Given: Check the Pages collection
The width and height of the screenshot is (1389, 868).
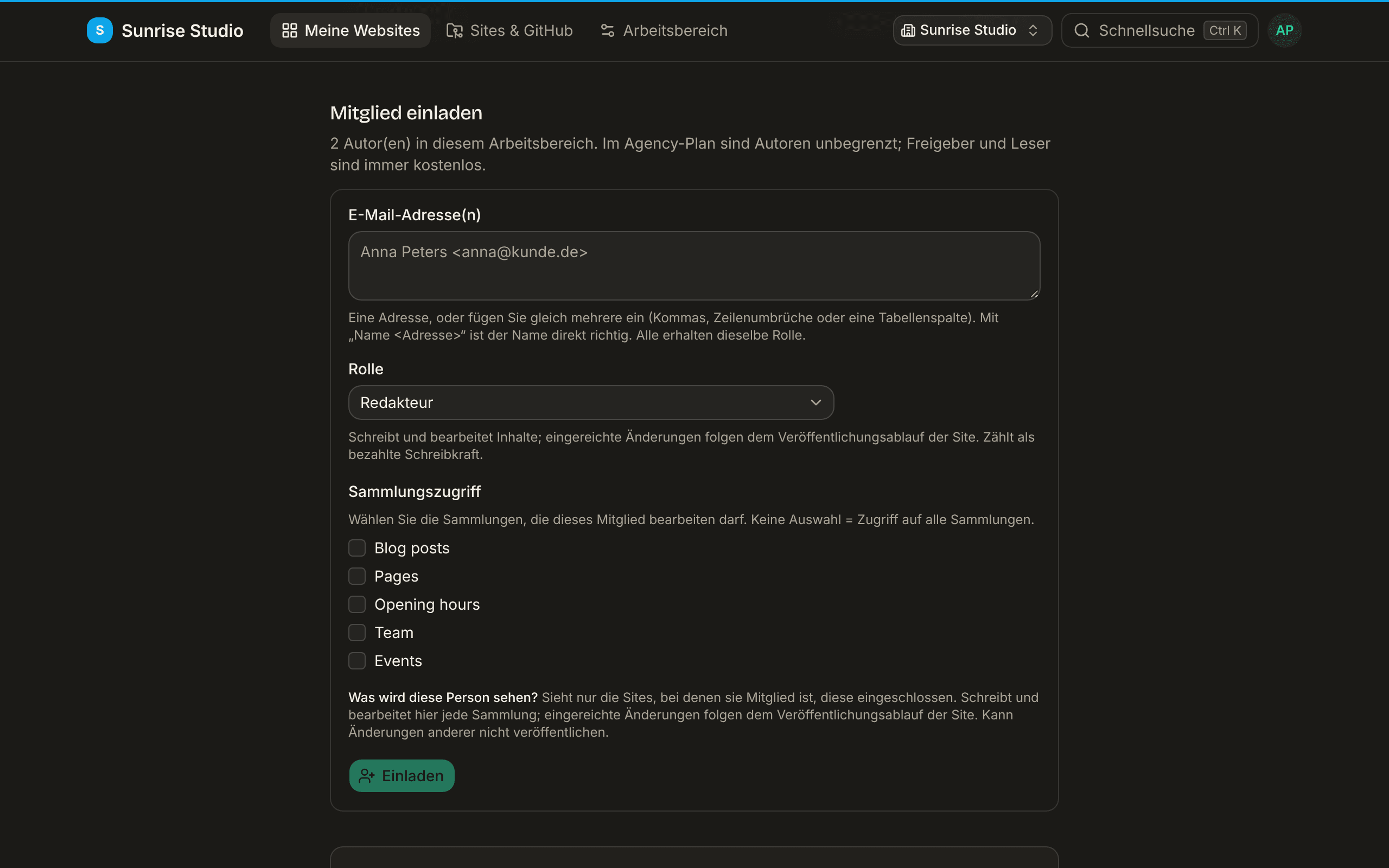Looking at the screenshot, I should (357, 576).
